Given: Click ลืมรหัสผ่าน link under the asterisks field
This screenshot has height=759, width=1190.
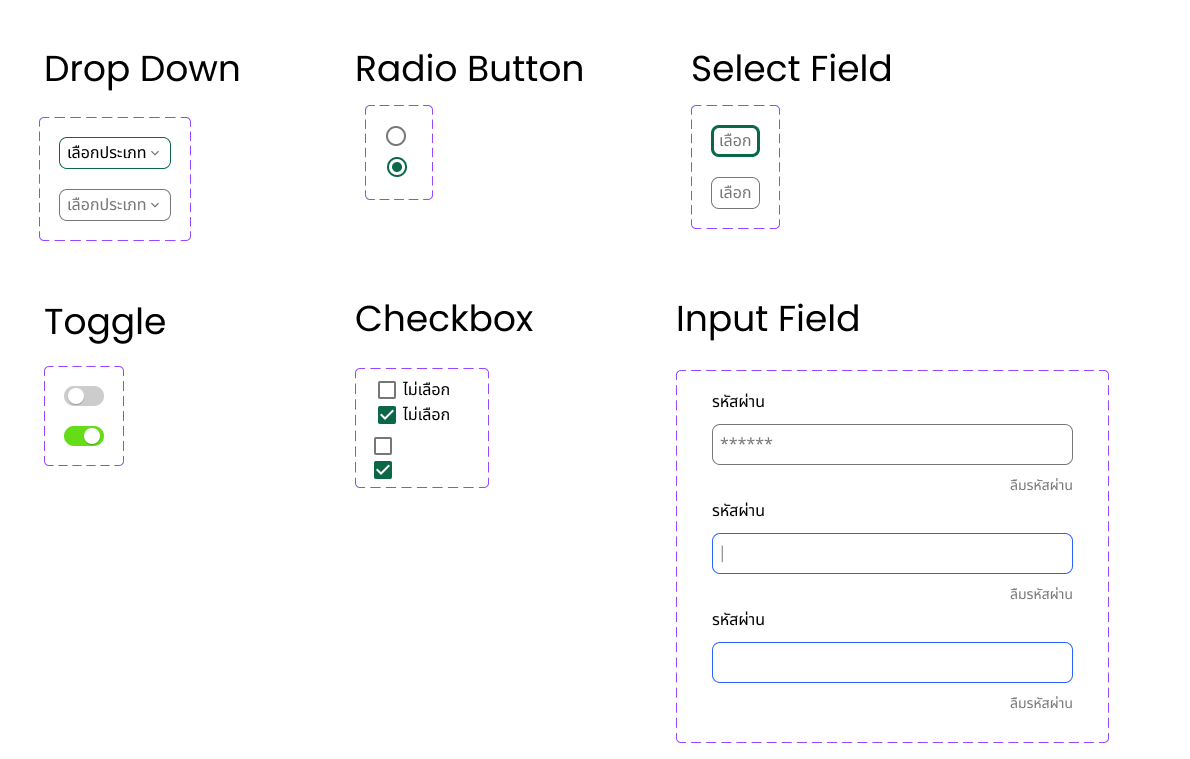Looking at the screenshot, I should click(x=1041, y=486).
